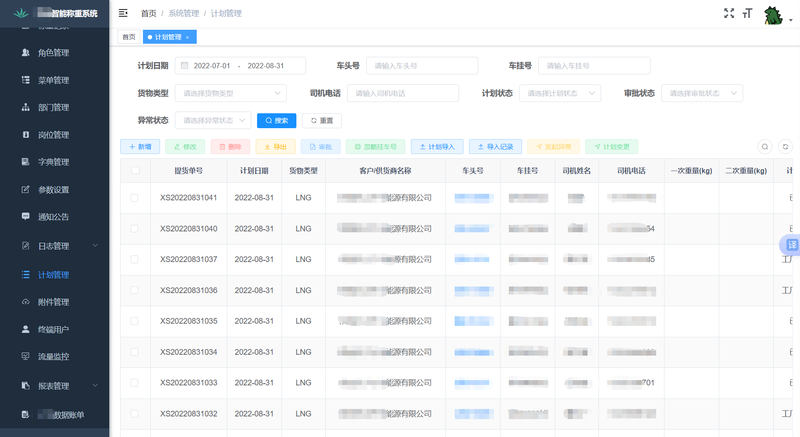Select all rows via header checkbox

coord(135,171)
